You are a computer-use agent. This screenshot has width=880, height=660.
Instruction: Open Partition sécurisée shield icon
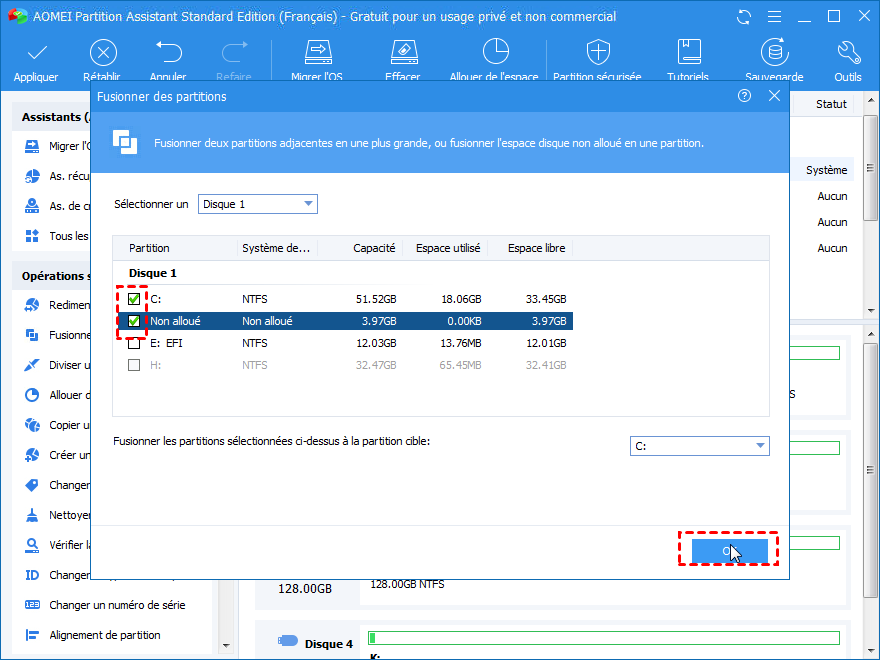click(x=598, y=53)
